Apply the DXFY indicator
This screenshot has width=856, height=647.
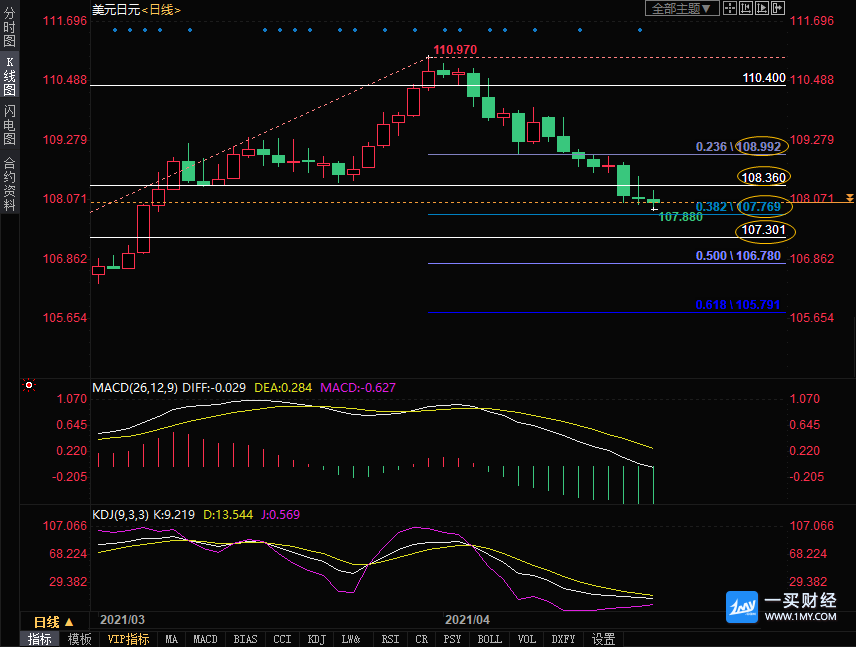[x=563, y=639]
